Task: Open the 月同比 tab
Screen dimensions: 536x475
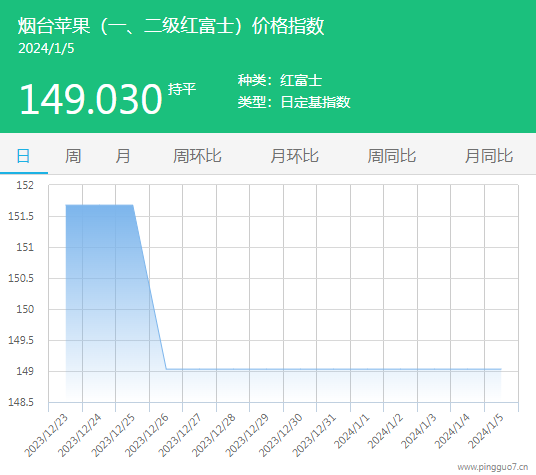Action: click(489, 156)
